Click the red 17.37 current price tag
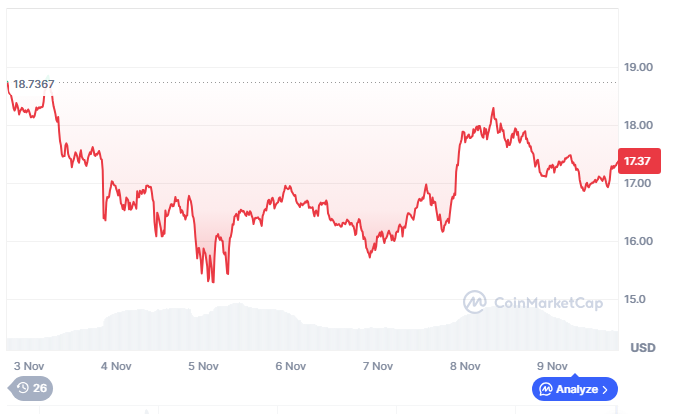The image size is (674, 414). tap(637, 161)
